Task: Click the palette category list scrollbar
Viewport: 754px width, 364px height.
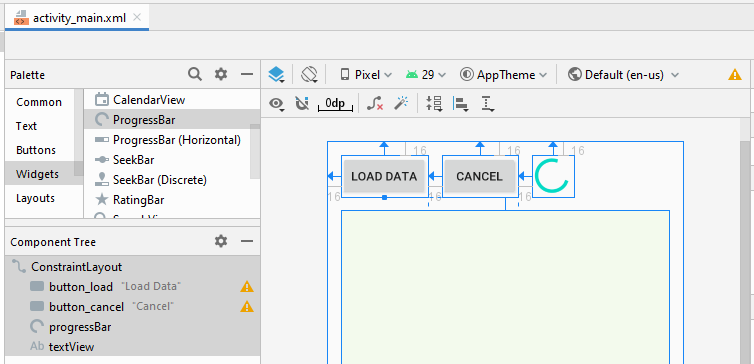Action: click(x=79, y=133)
